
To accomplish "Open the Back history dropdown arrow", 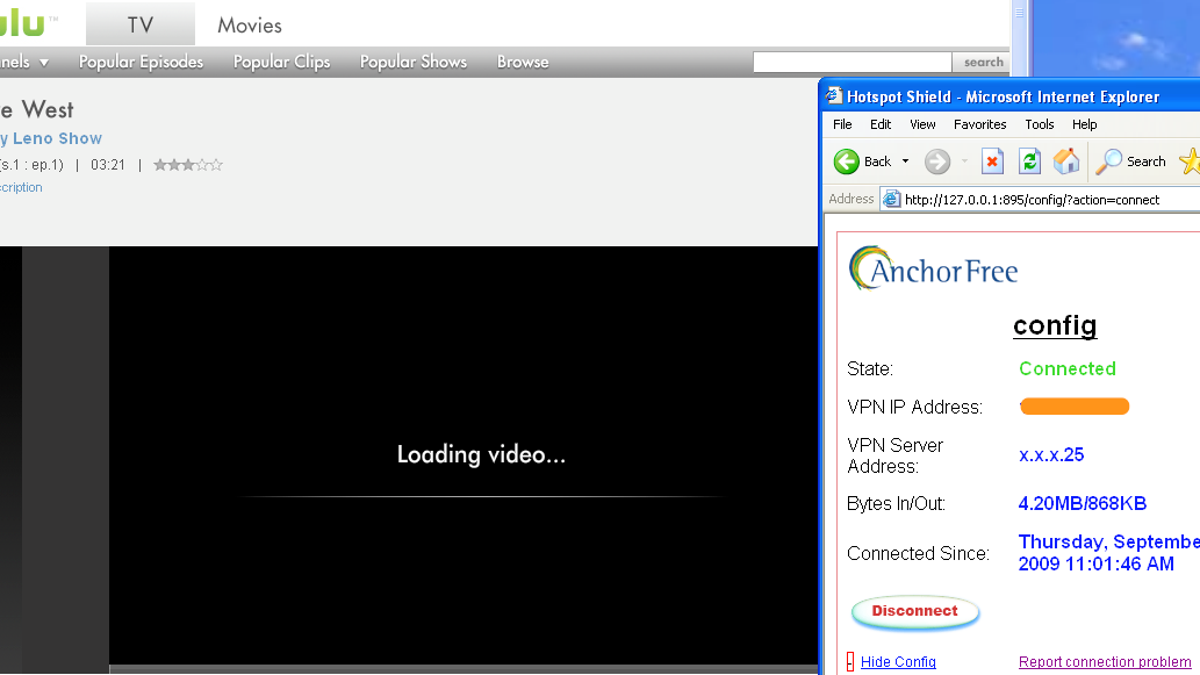I will point(905,162).
